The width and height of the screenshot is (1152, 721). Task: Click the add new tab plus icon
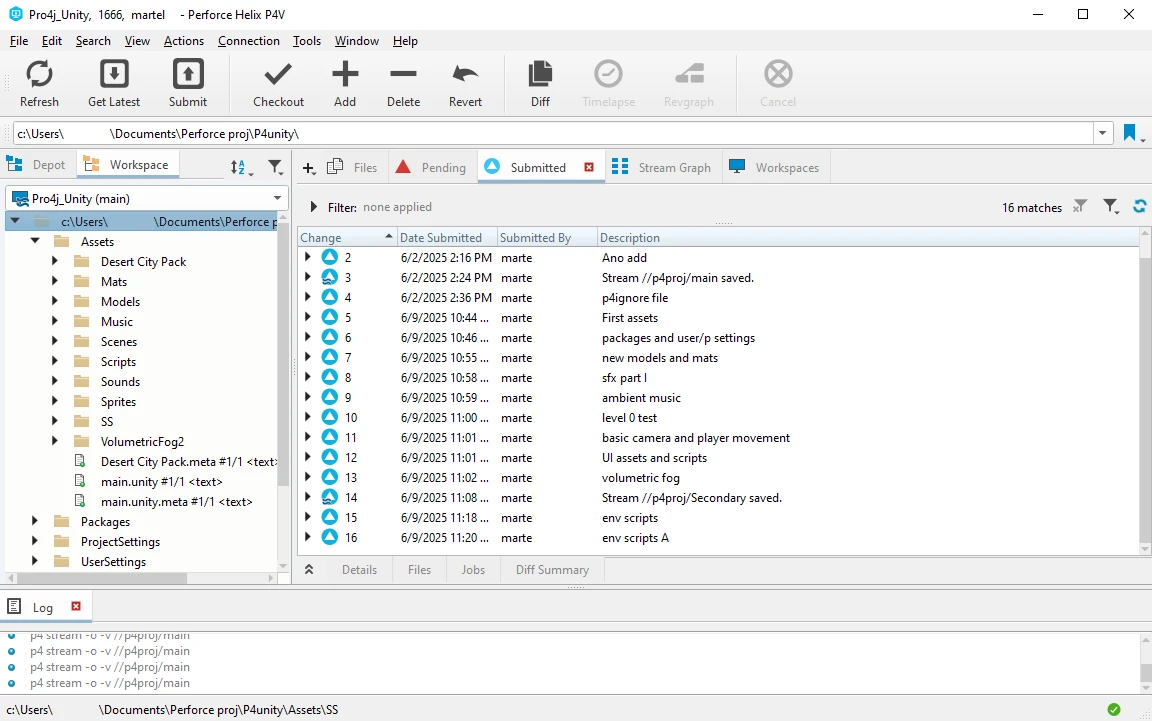tap(309, 168)
